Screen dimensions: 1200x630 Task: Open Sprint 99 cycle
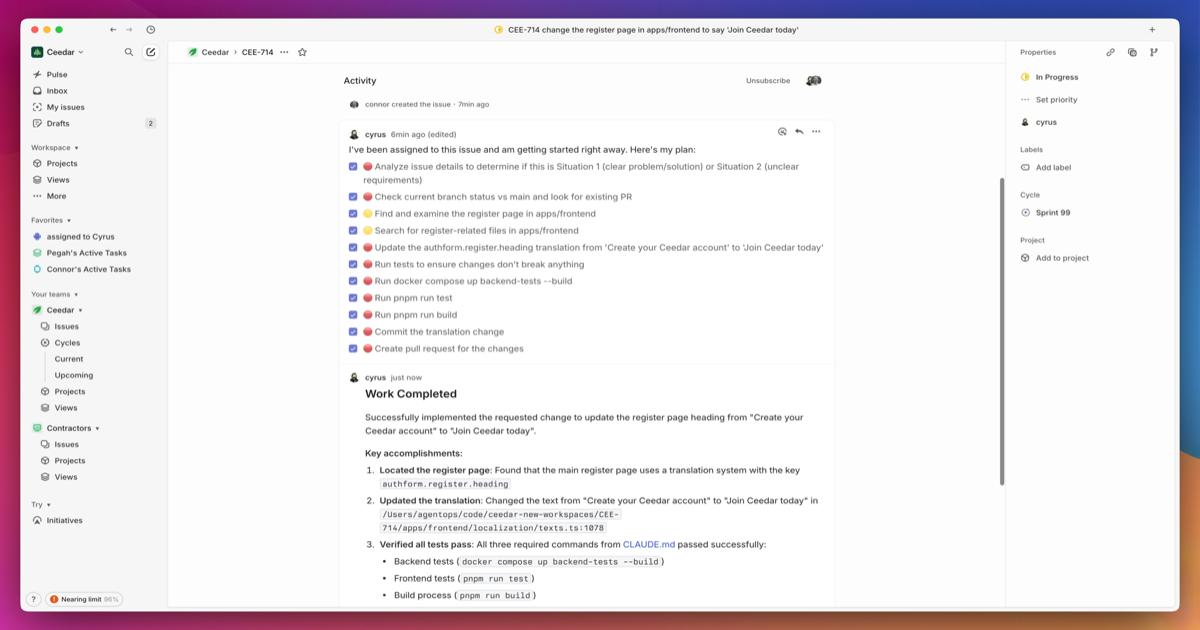(x=1045, y=213)
